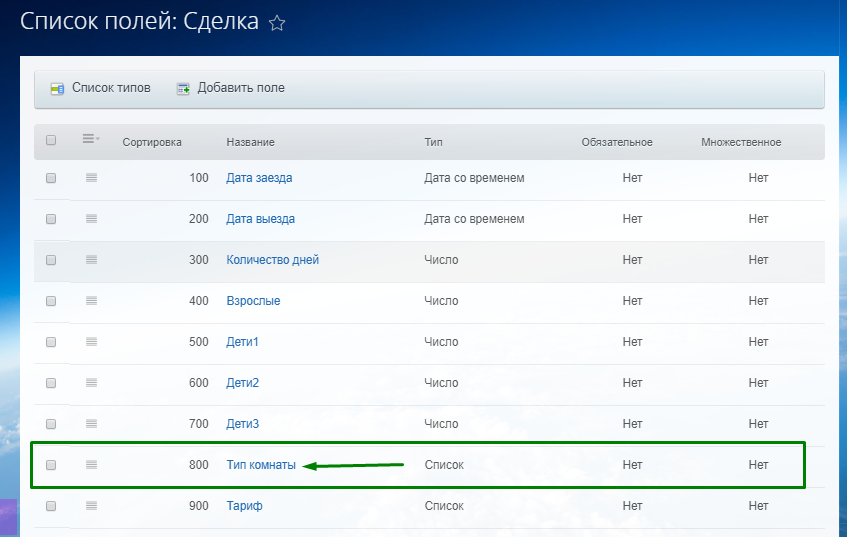The image size is (847, 537).
Task: Sort by the Название column header
Action: point(250,142)
